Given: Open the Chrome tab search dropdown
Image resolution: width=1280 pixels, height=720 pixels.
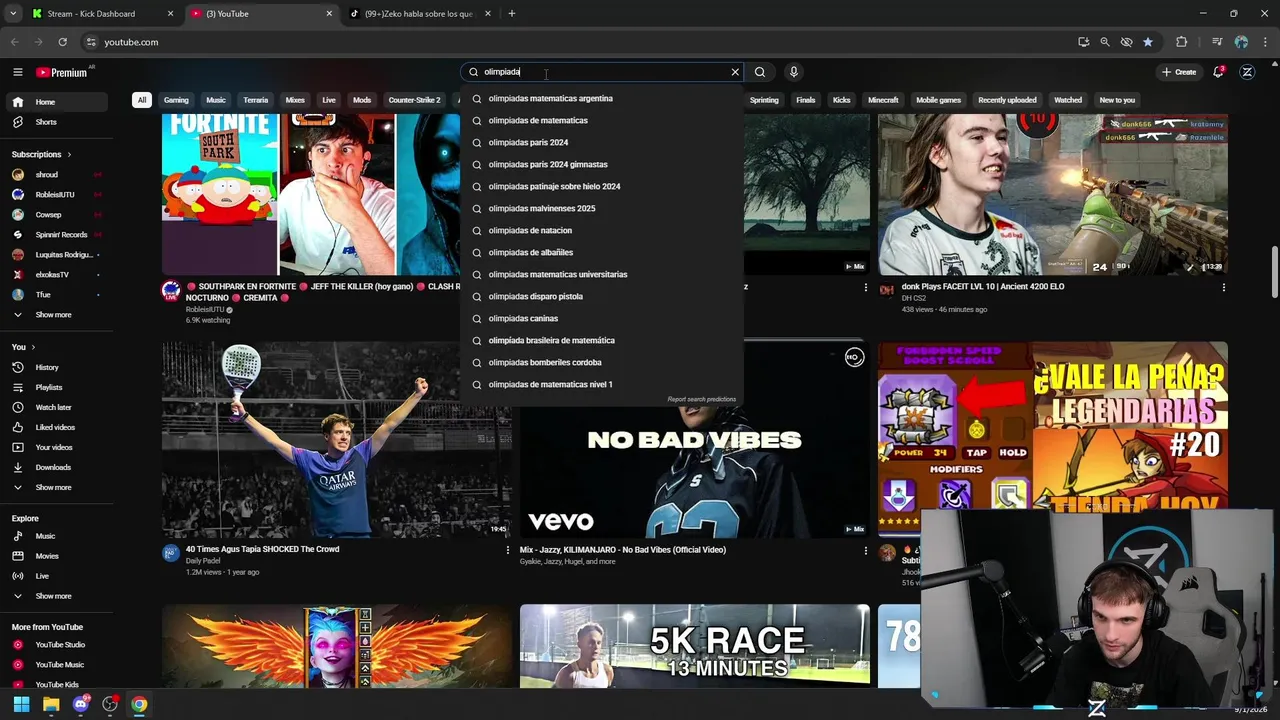Looking at the screenshot, I should pyautogui.click(x=13, y=14).
